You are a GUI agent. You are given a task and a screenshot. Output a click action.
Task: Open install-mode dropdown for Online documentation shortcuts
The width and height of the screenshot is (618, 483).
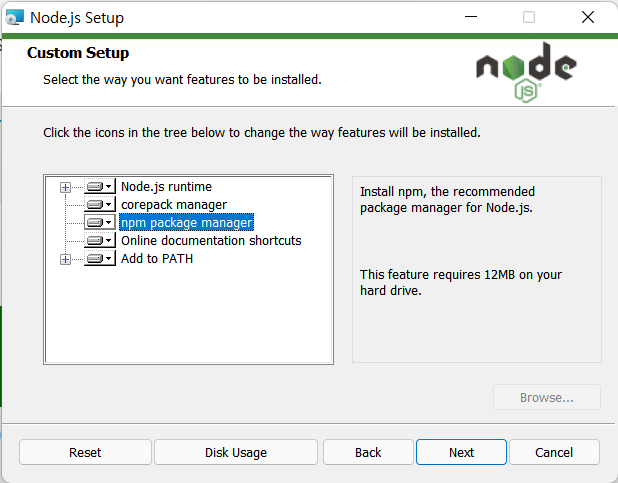100,241
